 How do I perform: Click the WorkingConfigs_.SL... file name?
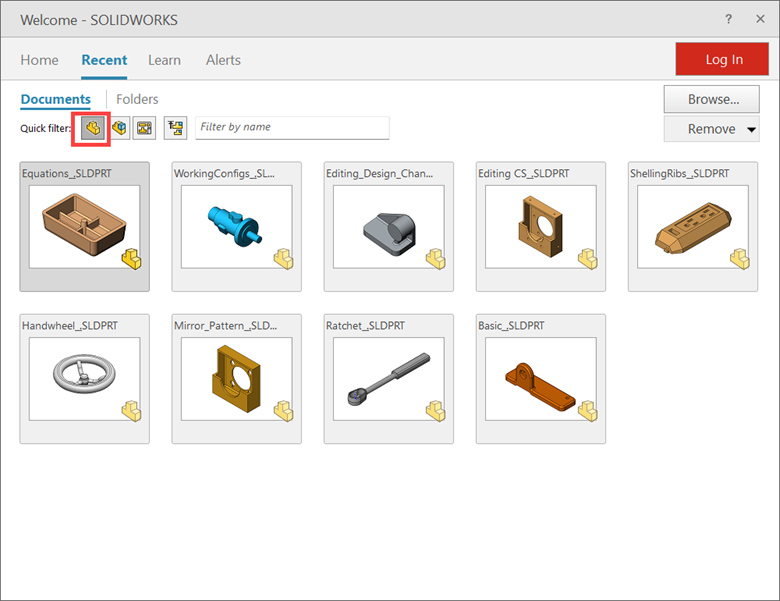[224, 174]
